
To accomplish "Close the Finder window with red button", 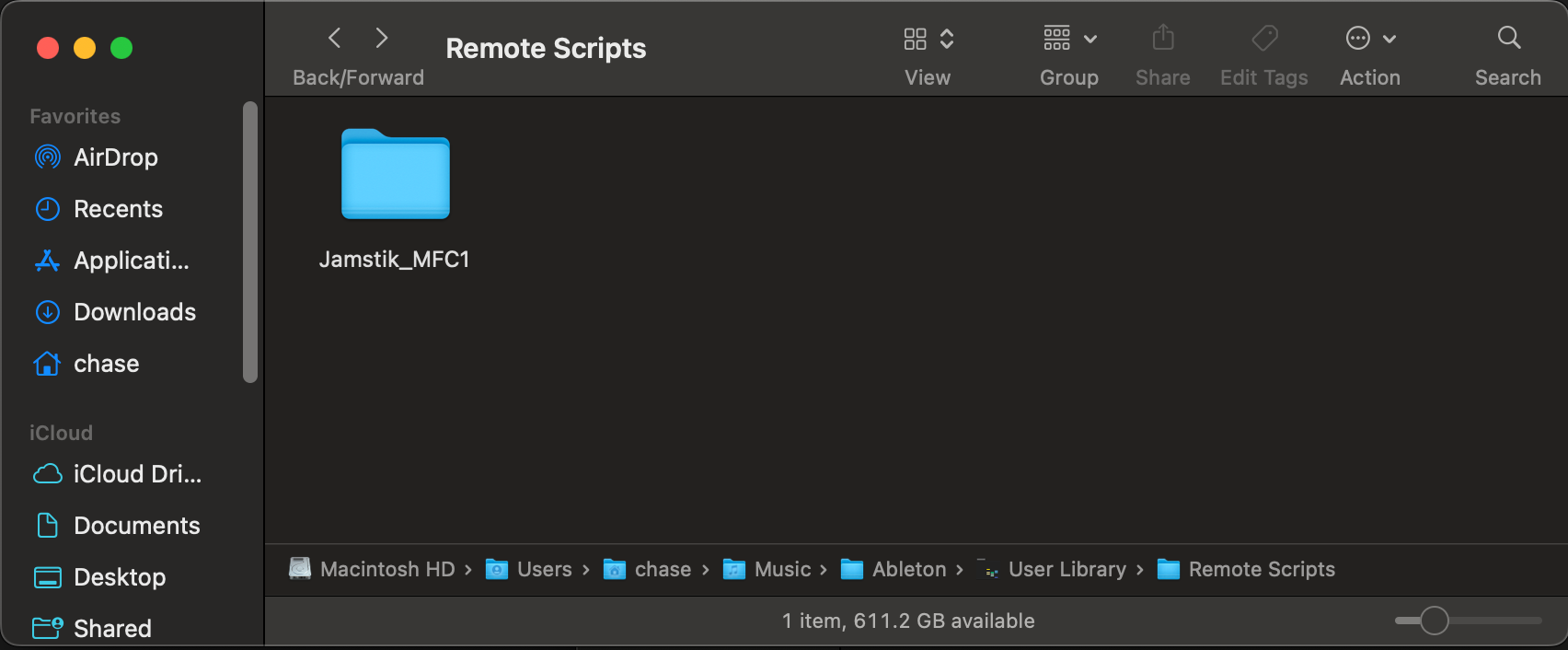I will tap(48, 48).
